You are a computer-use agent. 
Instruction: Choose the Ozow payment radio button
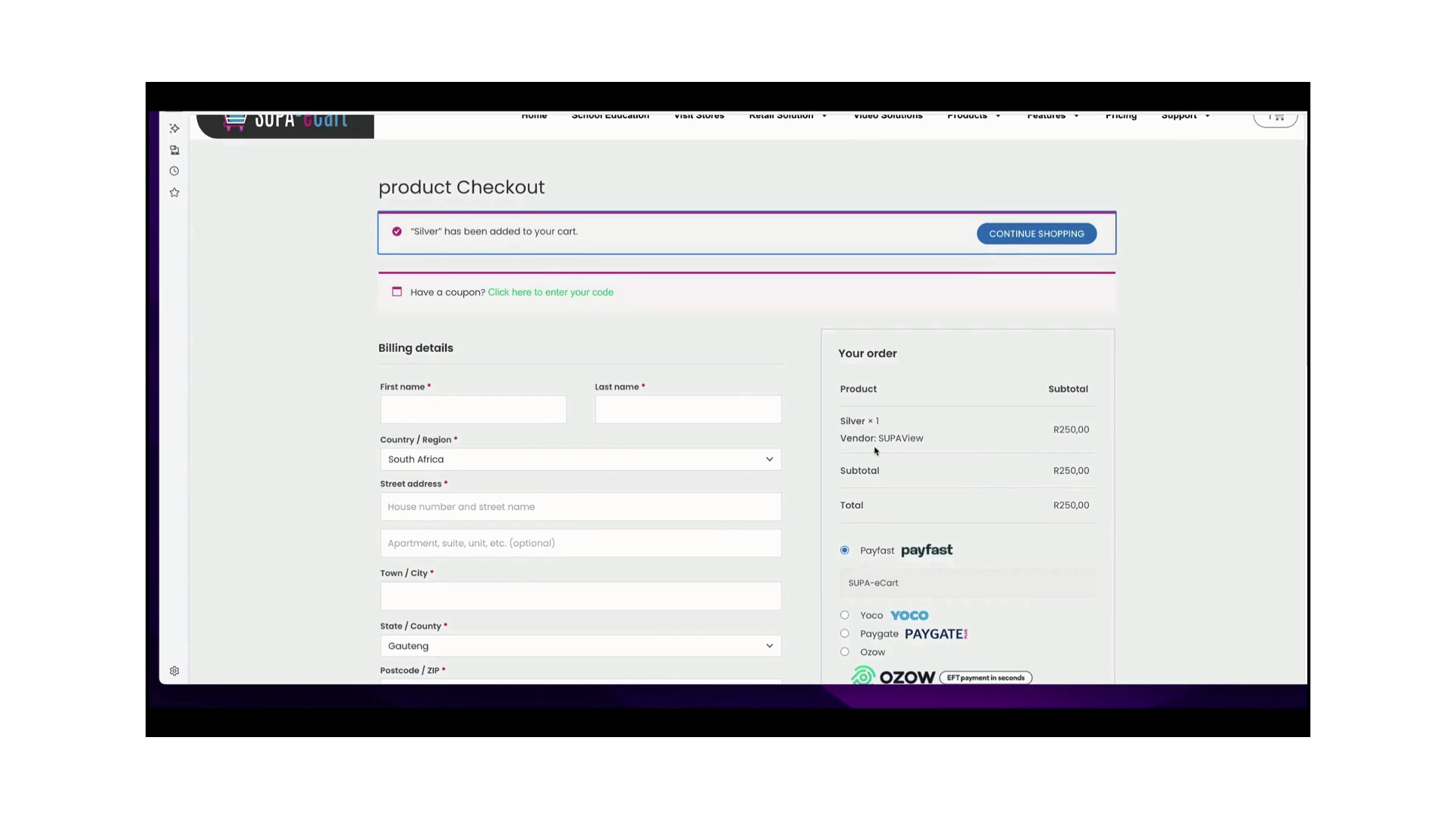845,651
